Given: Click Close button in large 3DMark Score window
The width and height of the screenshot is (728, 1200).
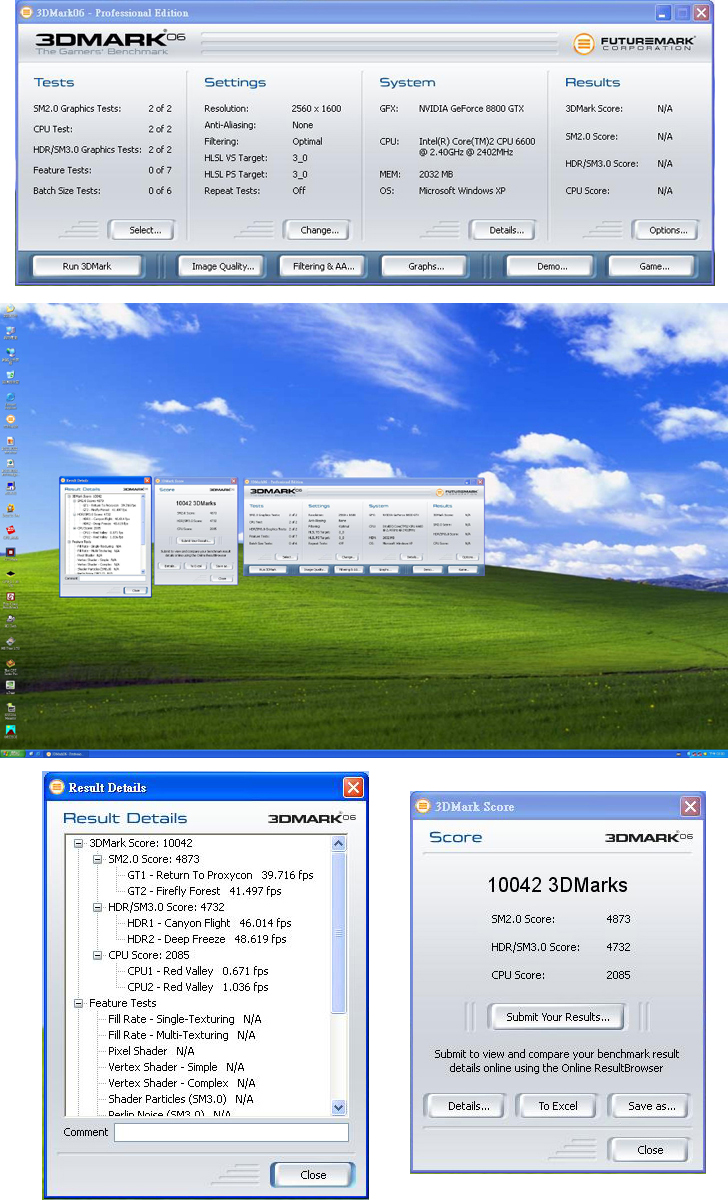Looking at the screenshot, I should (x=650, y=1150).
